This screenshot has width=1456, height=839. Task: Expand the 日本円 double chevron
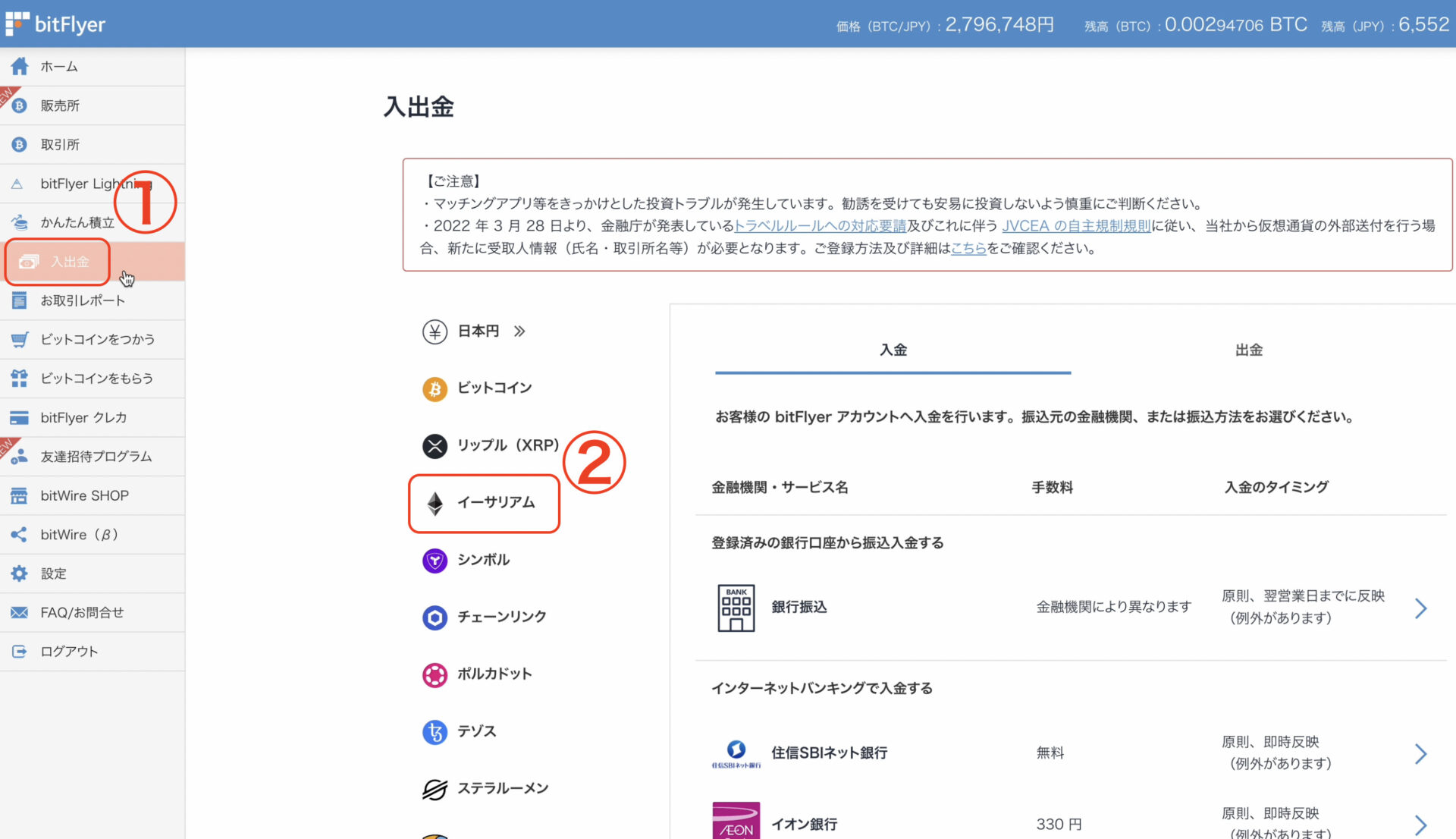point(519,332)
